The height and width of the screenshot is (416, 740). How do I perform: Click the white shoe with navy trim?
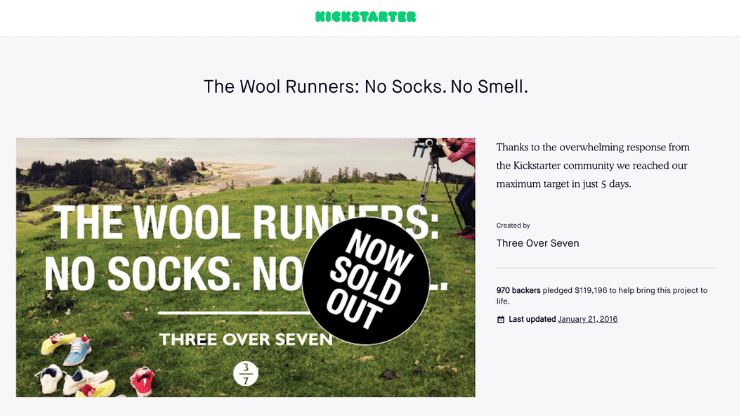[50, 378]
